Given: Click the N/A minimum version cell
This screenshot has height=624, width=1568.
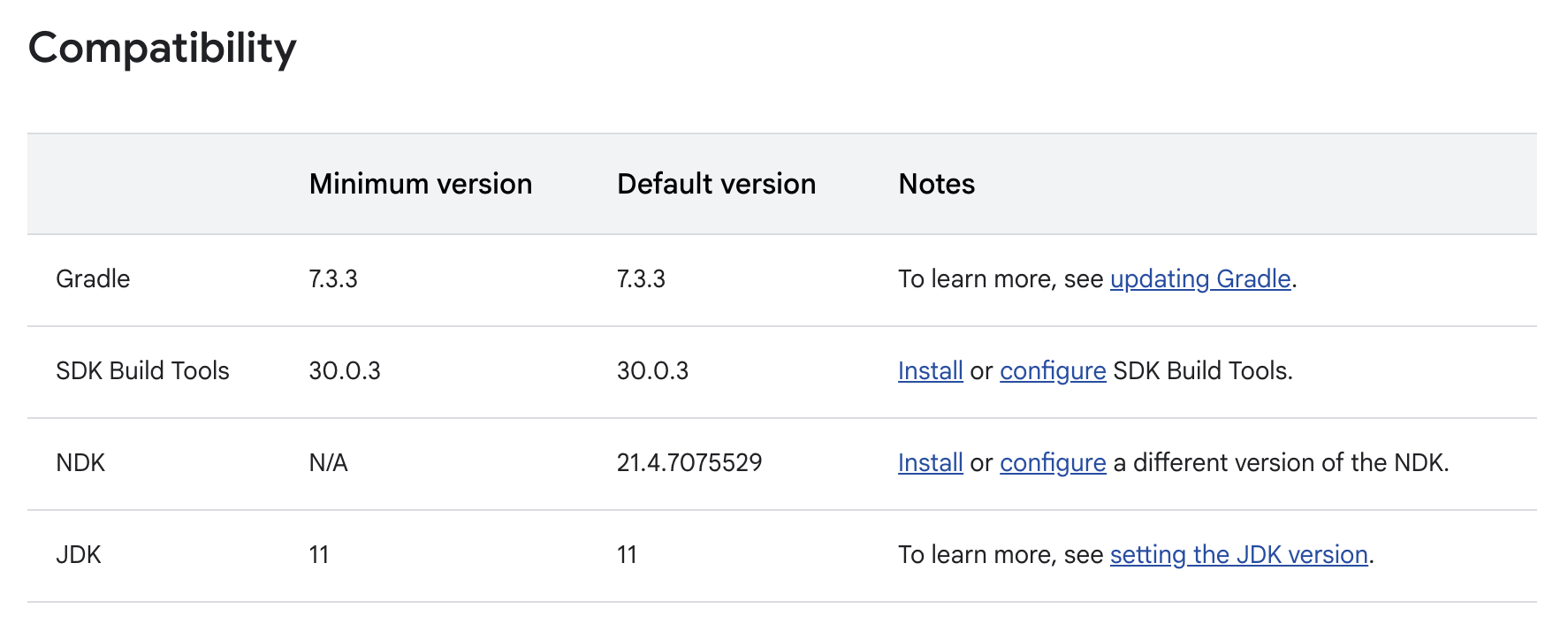Looking at the screenshot, I should click(328, 463).
